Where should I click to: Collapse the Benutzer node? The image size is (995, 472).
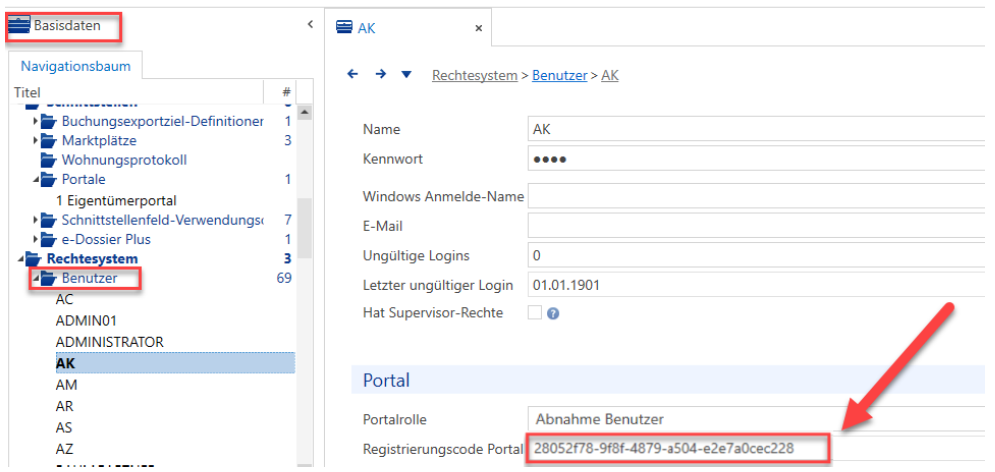(36, 279)
